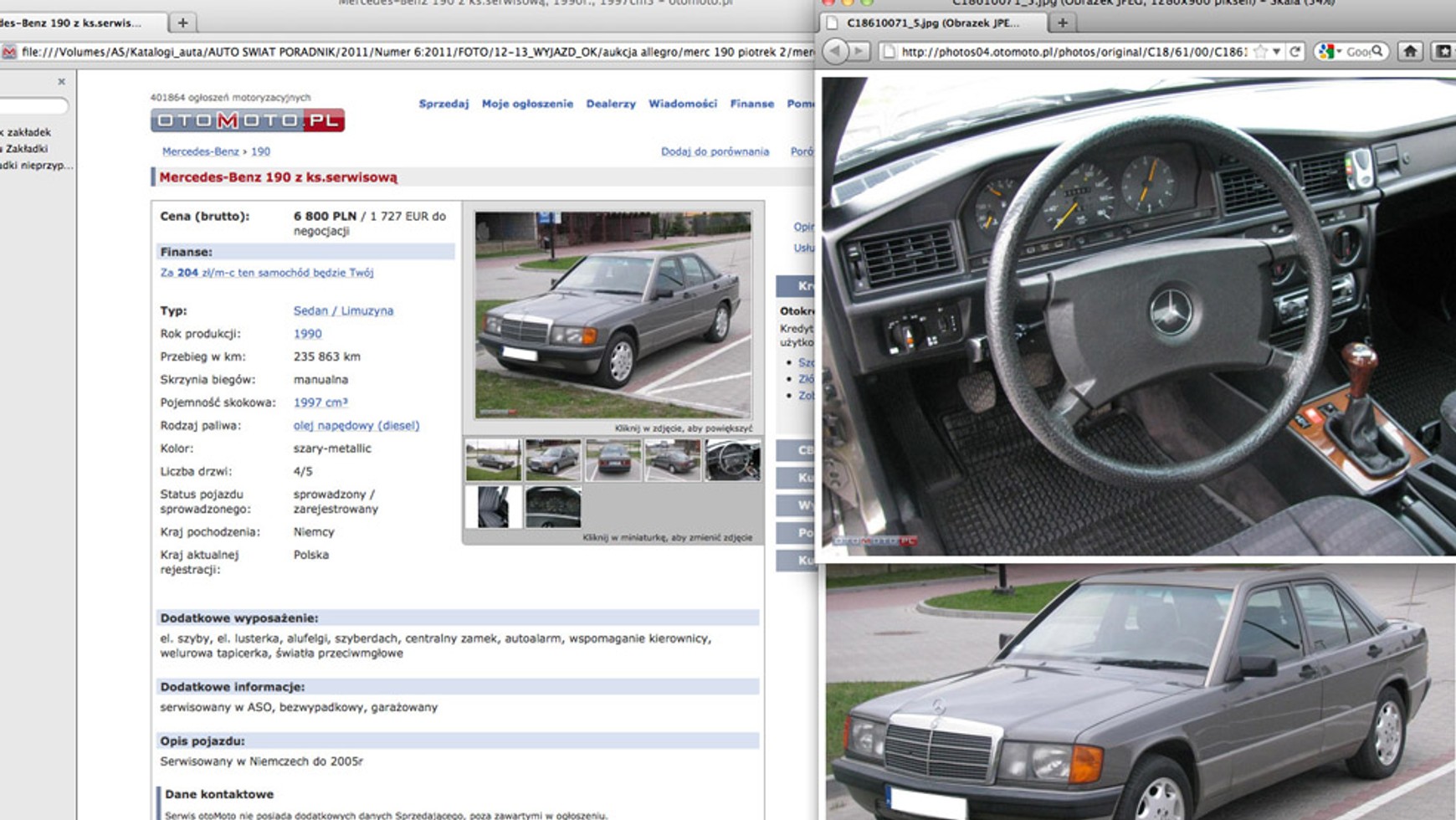Add a new tab next to the Mercedes-Benz tab
This screenshot has width=1456, height=820.
pyautogui.click(x=182, y=23)
